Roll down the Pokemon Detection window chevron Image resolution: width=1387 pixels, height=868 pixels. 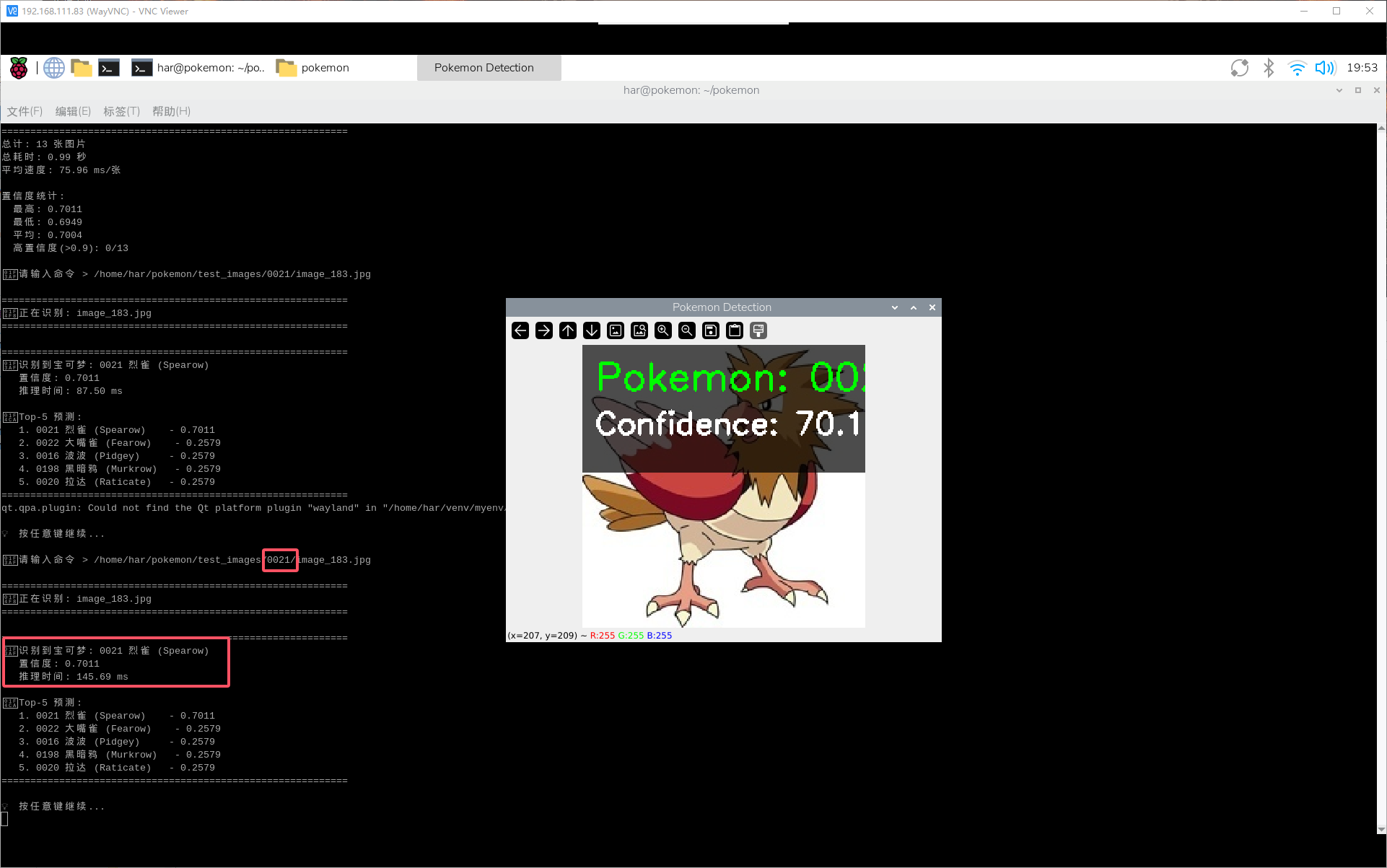pyautogui.click(x=895, y=307)
